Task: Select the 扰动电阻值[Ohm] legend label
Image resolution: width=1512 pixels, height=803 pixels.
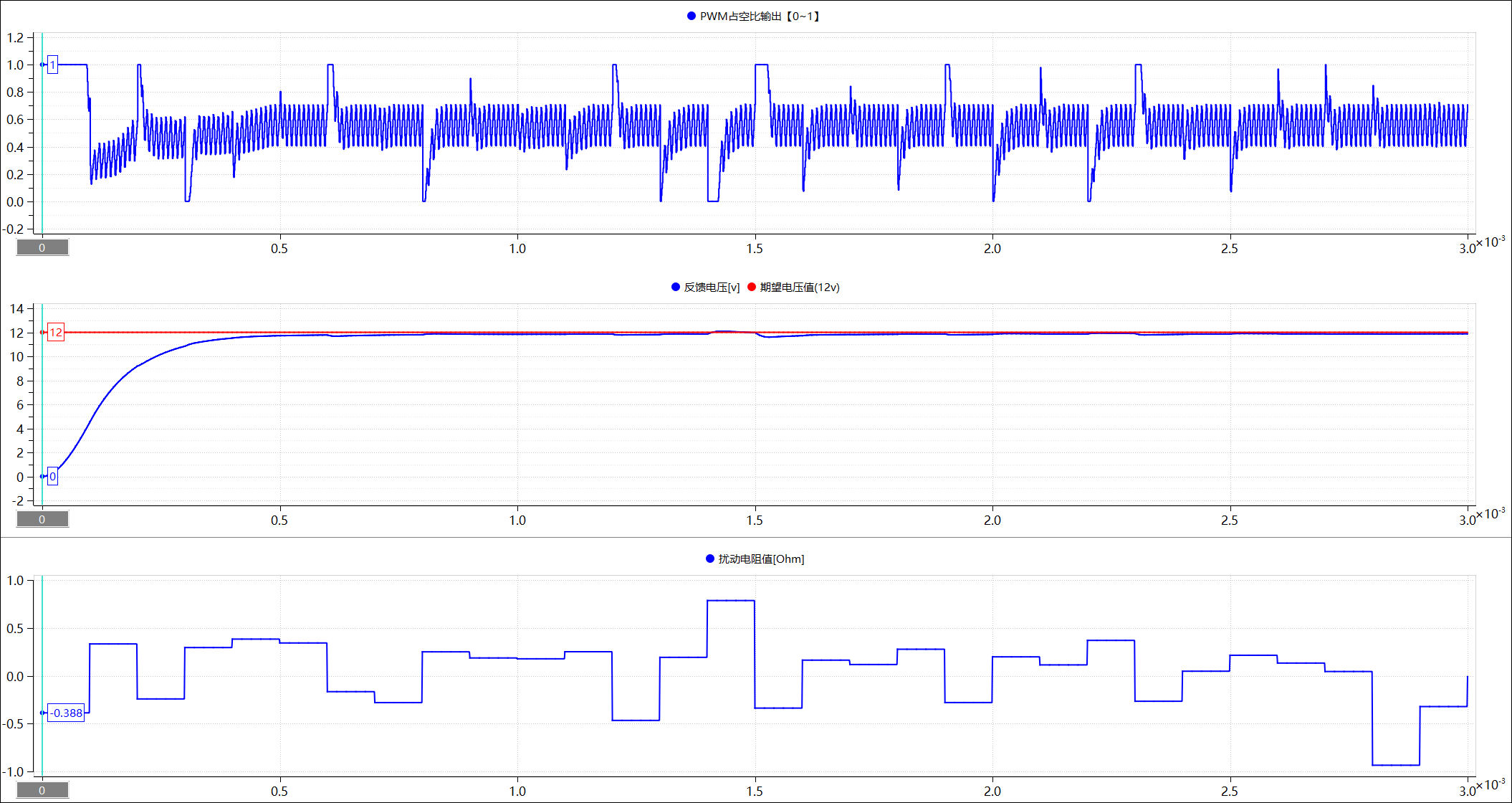Action: [x=761, y=559]
